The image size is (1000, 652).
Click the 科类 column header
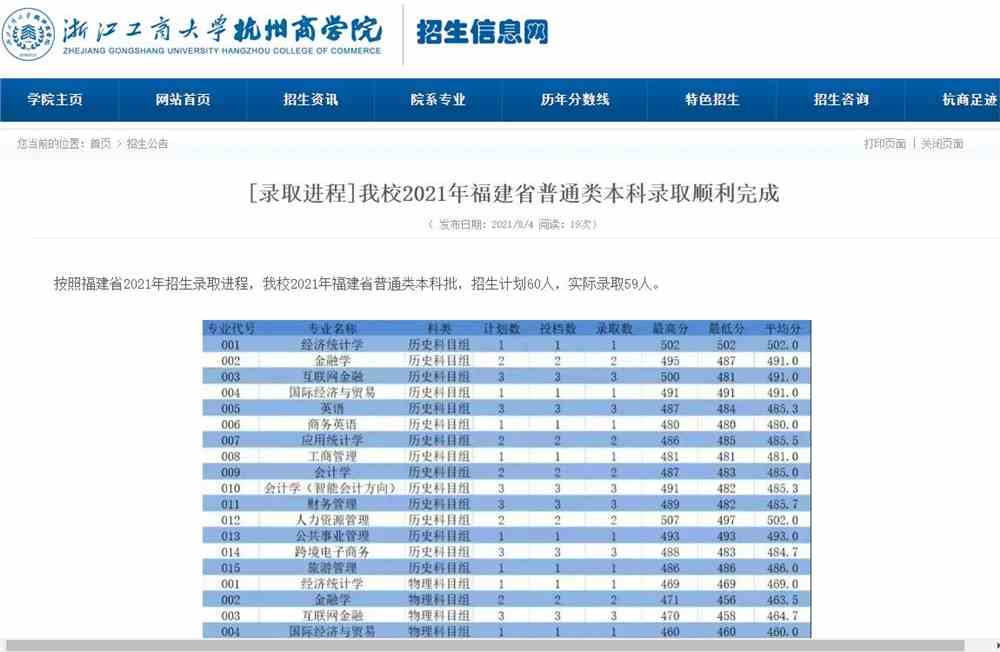[439, 329]
